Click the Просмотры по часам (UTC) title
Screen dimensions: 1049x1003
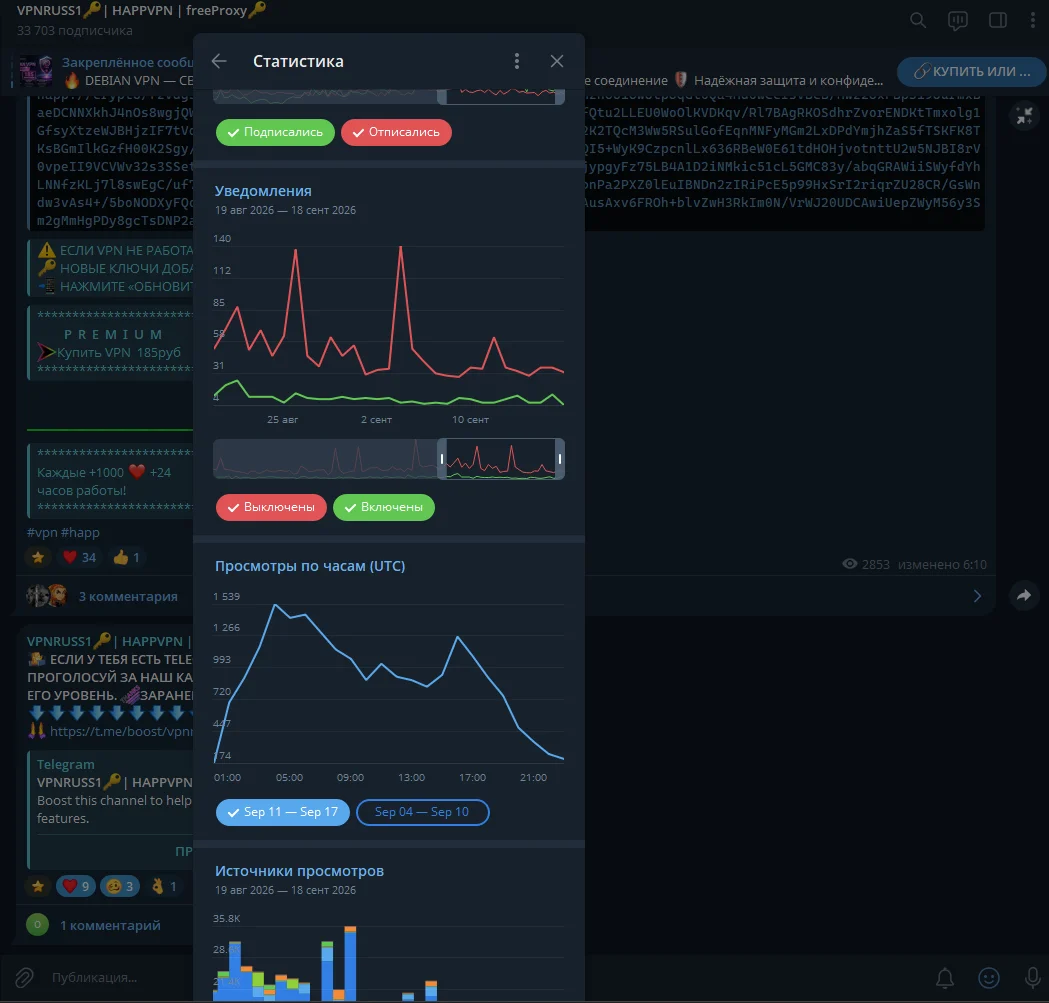(x=310, y=565)
